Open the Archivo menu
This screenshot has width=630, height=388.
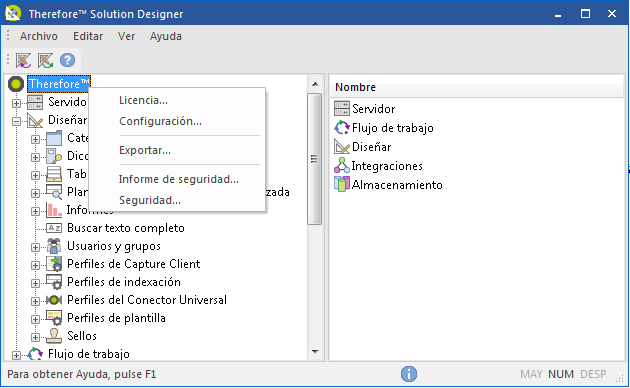39,36
